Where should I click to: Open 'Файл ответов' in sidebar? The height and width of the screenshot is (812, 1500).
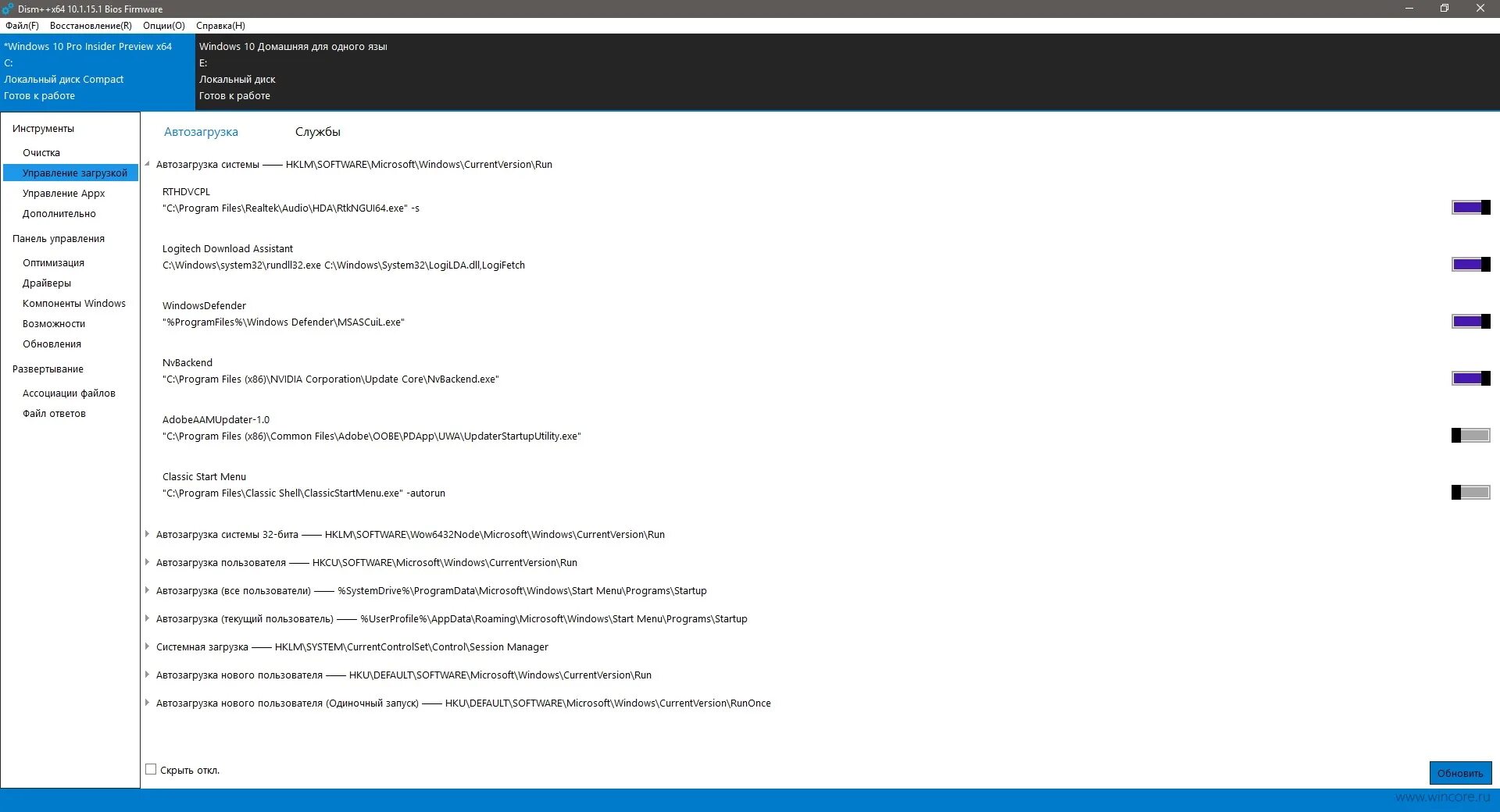tap(54, 414)
